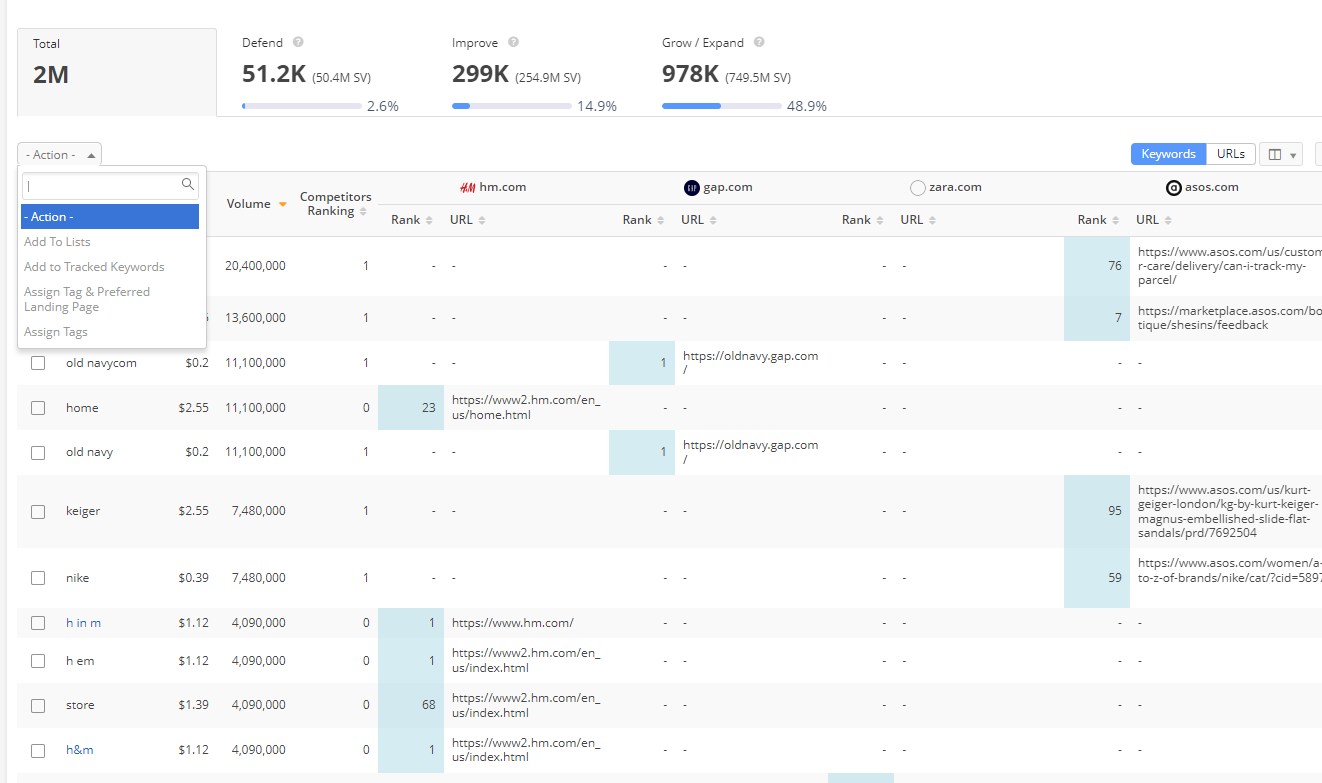This screenshot has width=1322, height=783.
Task: Open the 'h in m' keyword link
Action: point(83,623)
